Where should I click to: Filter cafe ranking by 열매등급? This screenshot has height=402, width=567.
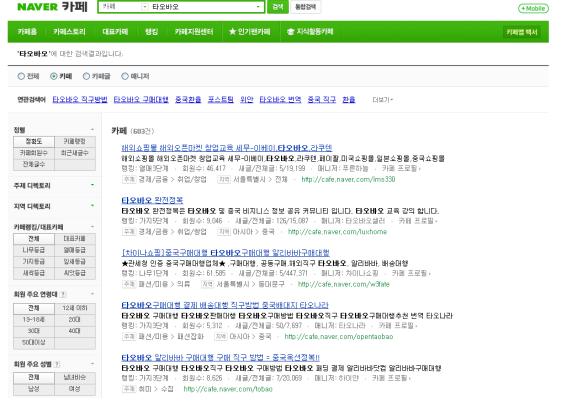point(74,250)
